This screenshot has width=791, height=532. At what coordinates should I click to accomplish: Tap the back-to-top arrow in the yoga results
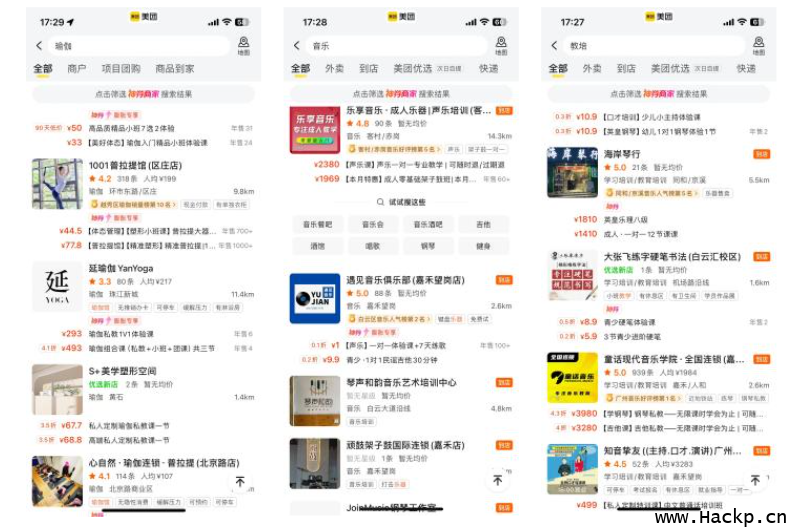(x=240, y=482)
